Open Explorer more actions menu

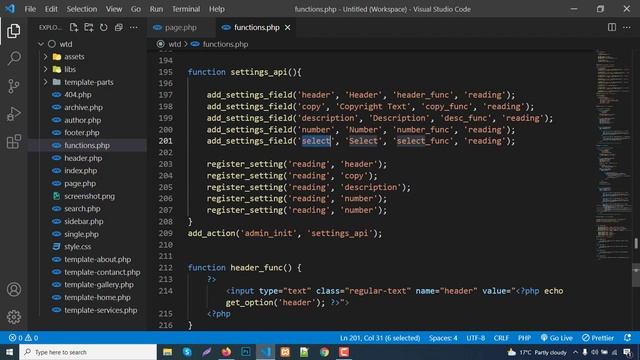pos(133,27)
